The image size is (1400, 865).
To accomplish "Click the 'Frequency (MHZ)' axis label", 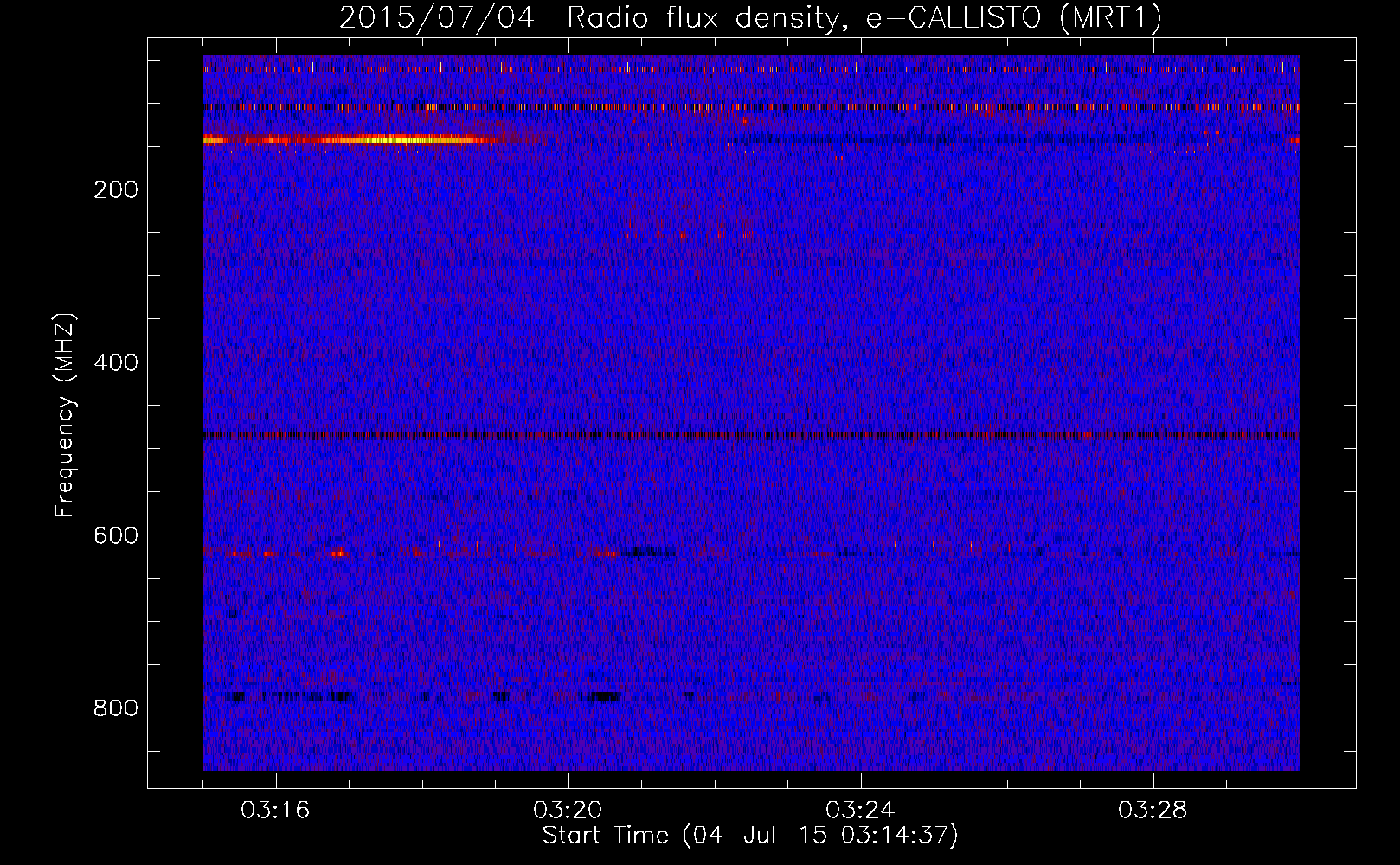I will (x=65, y=414).
